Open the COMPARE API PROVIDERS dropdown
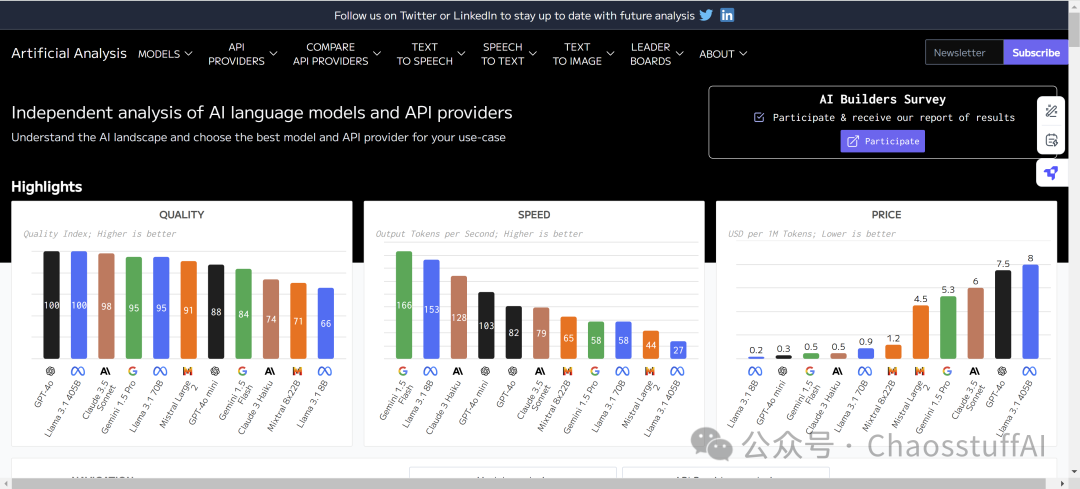Viewport: 1080px width, 489px height. [337, 54]
